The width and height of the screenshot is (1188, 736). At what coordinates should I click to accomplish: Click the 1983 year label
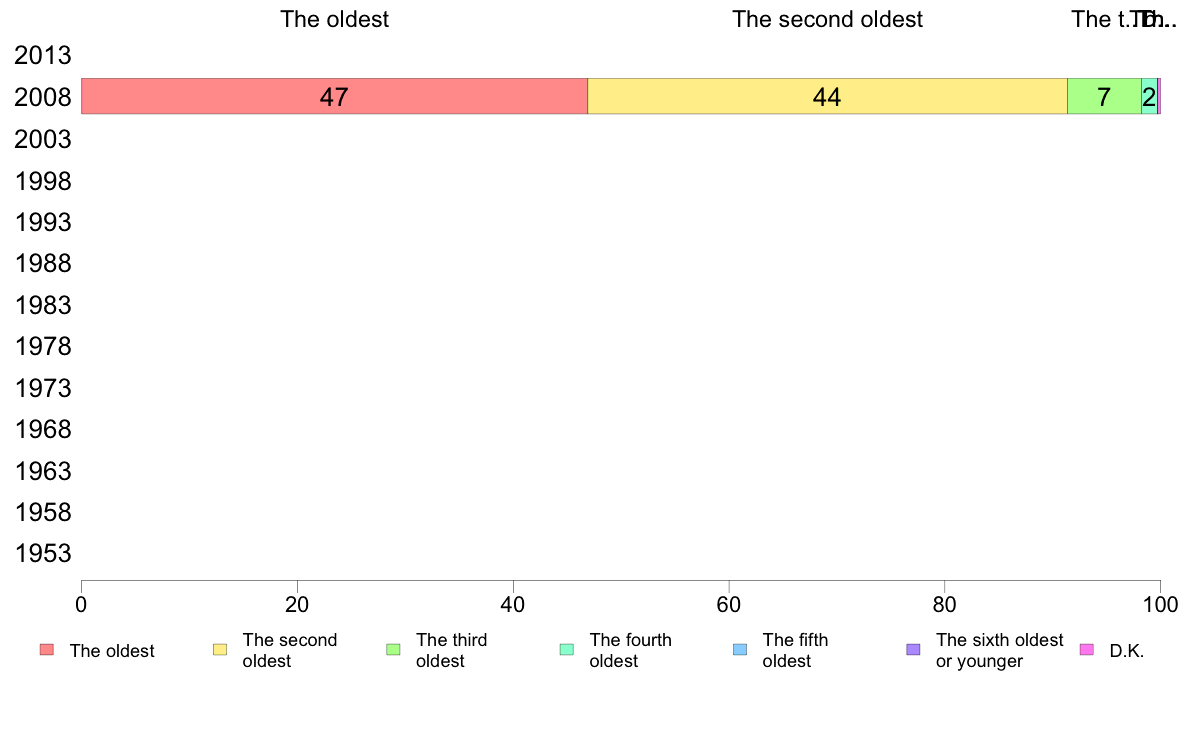(x=42, y=305)
